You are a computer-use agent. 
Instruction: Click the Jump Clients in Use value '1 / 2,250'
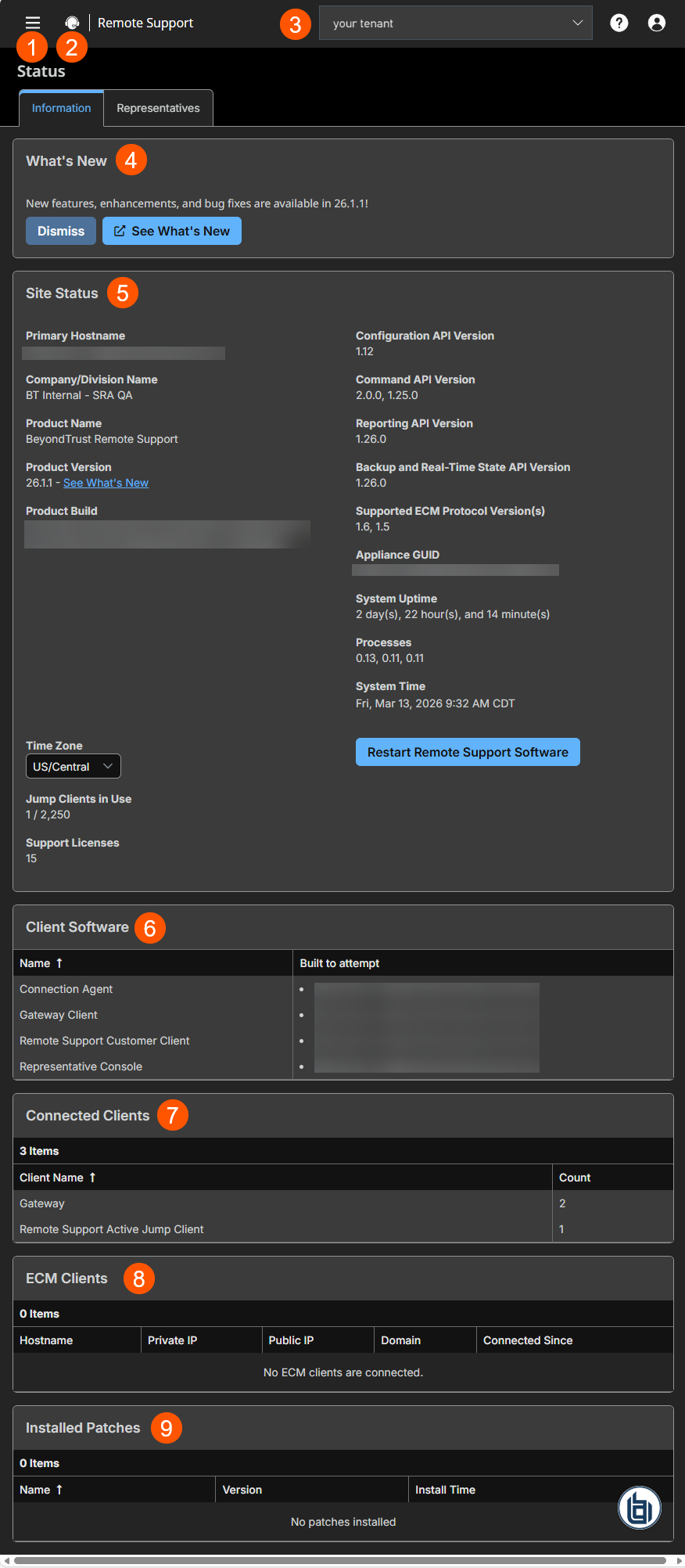tap(48, 815)
